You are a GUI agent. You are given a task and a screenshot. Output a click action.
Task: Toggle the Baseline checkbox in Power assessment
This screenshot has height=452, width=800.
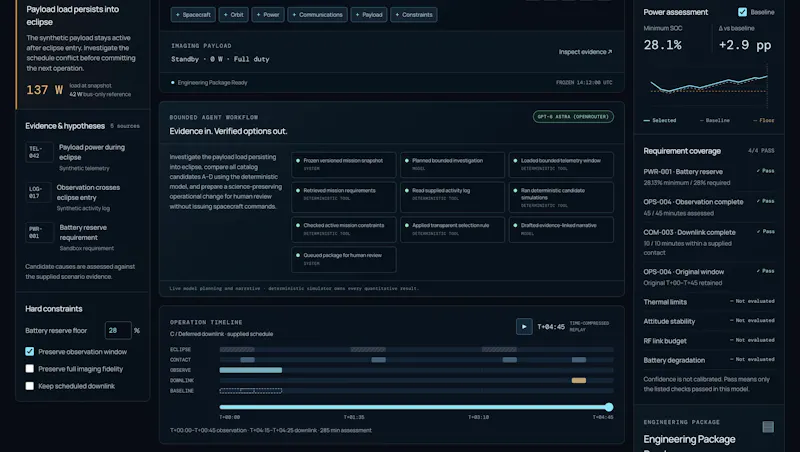tap(742, 12)
